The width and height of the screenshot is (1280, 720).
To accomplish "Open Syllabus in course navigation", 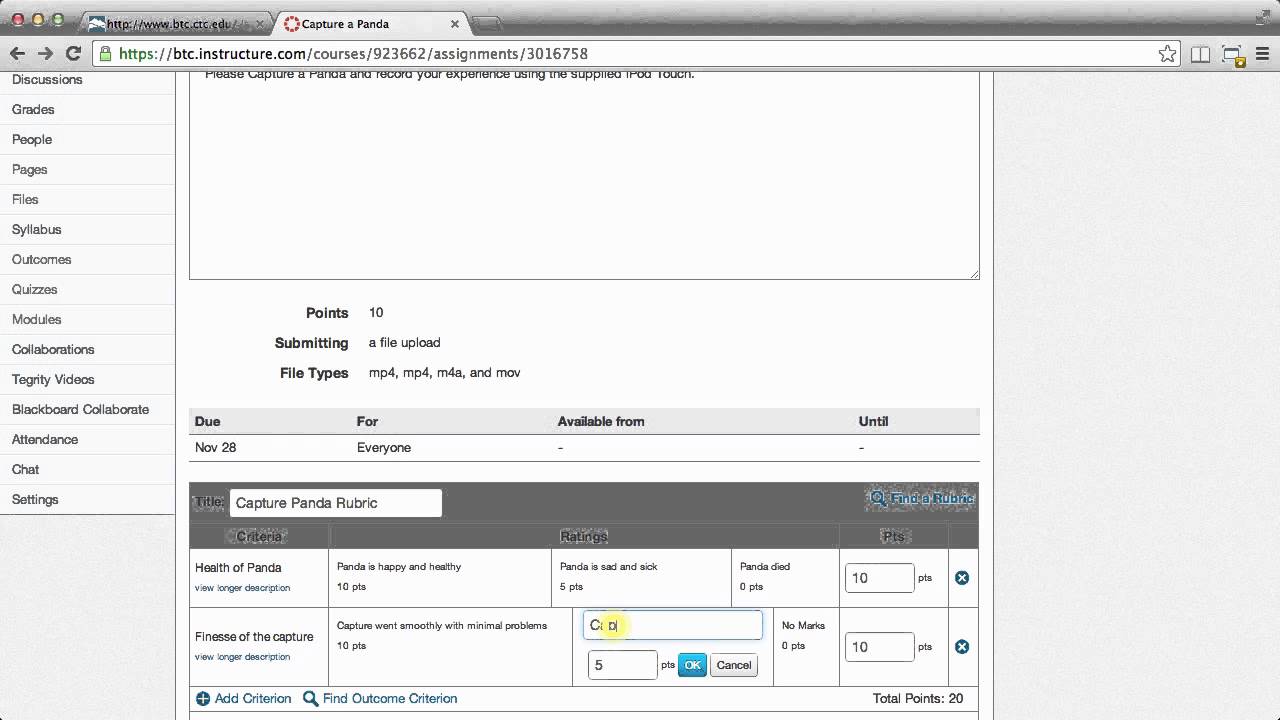I will coord(37,229).
